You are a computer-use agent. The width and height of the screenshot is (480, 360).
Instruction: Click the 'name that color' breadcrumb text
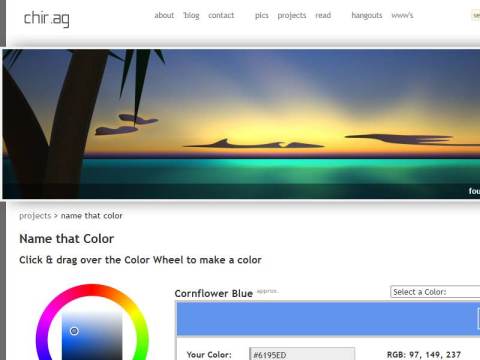point(92,216)
